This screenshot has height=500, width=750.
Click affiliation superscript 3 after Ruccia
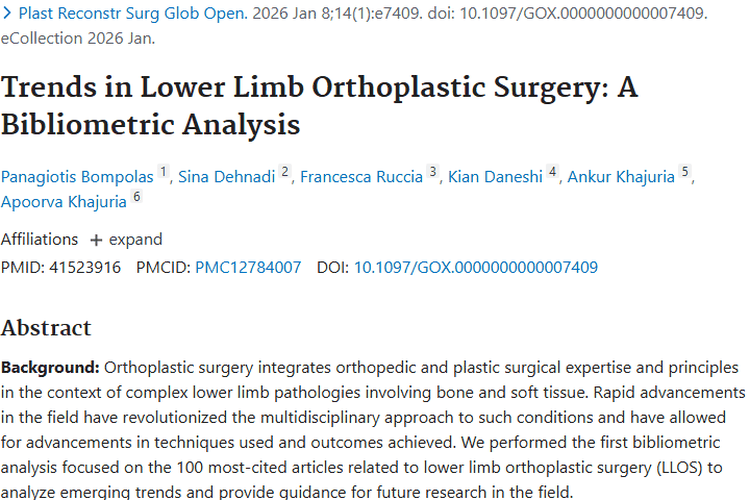(433, 172)
